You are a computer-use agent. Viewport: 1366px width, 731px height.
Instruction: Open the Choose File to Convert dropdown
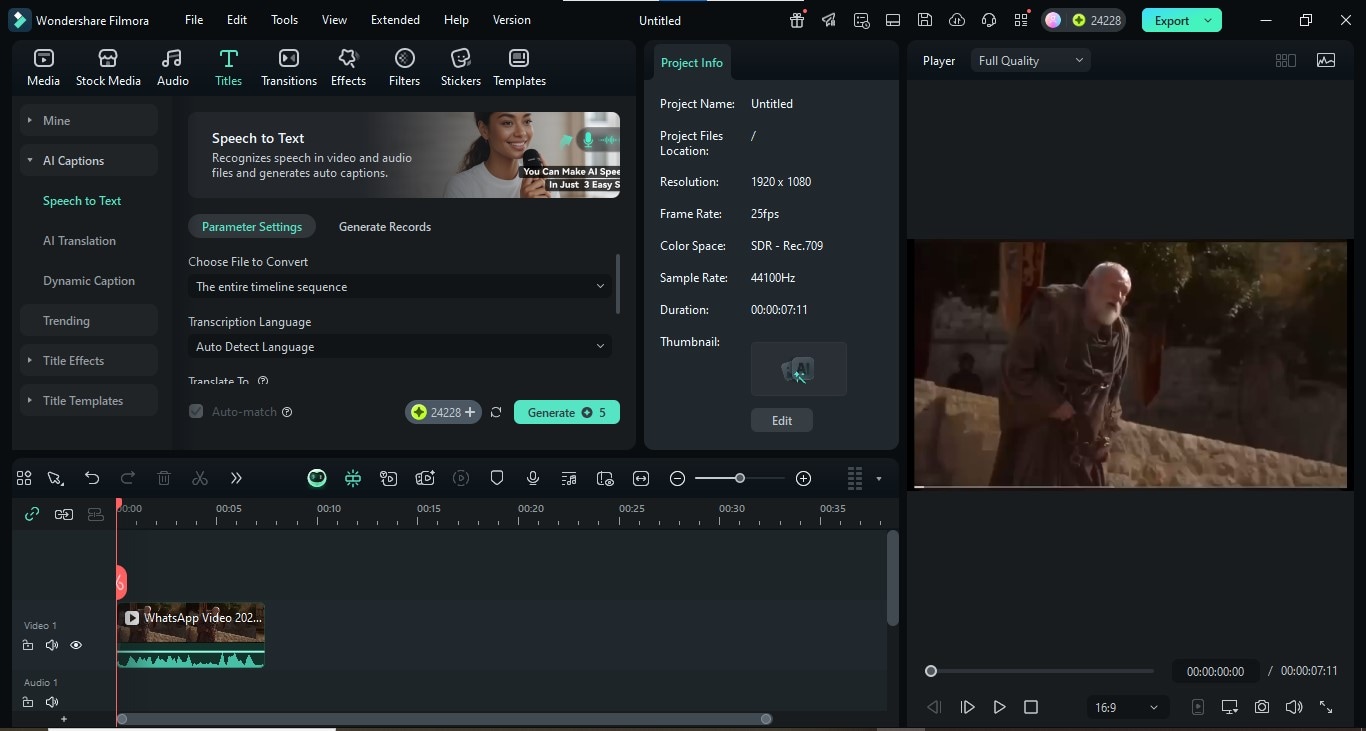tap(400, 287)
